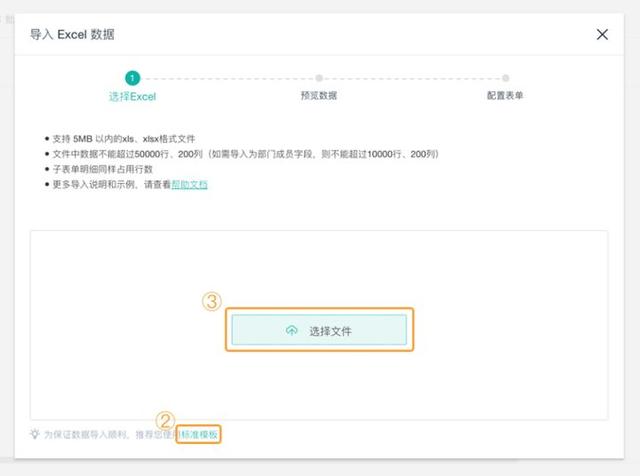Screen dimensions: 640x476
Task: Click the 预览数据 step label
Action: [x=319, y=96]
